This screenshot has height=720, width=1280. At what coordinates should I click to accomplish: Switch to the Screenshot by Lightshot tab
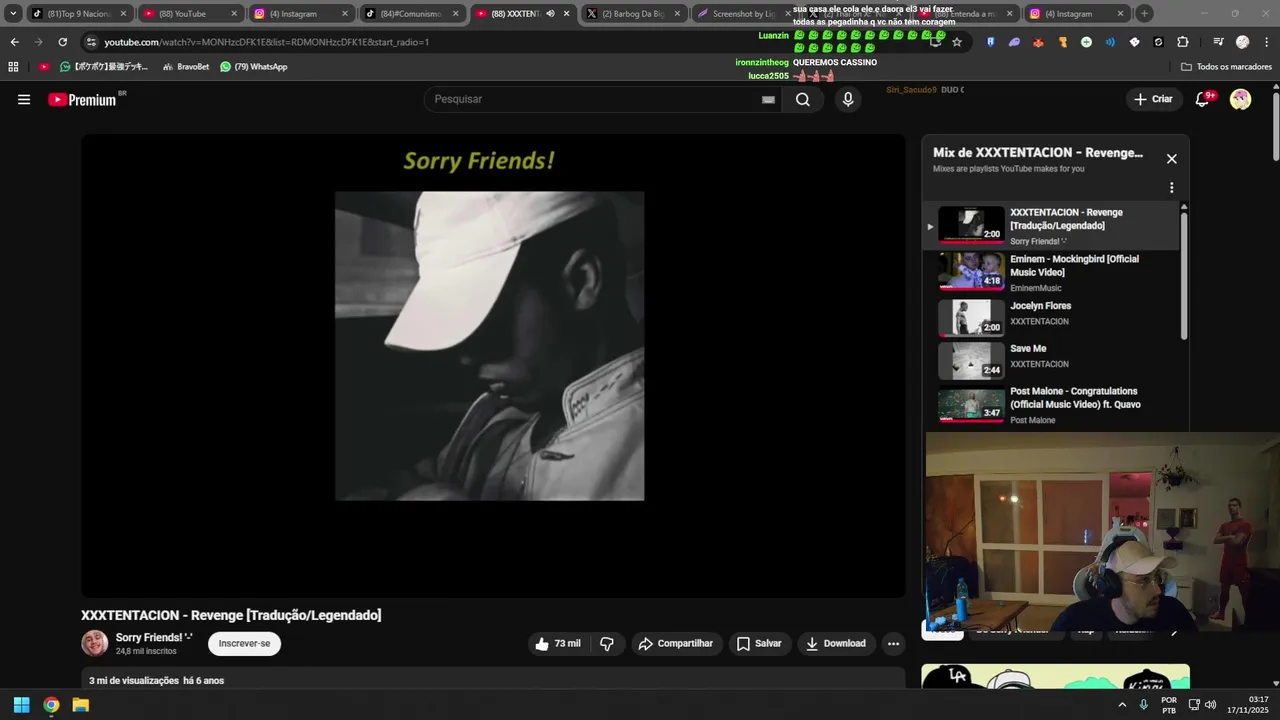point(742,14)
